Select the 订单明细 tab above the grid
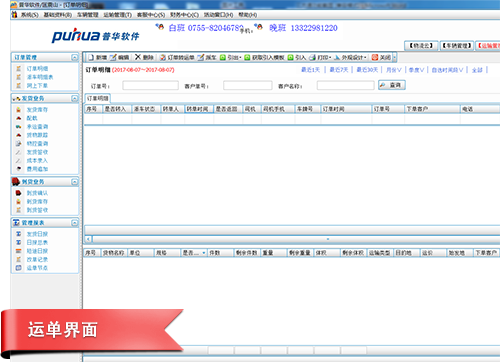The image size is (500, 362). (x=98, y=98)
